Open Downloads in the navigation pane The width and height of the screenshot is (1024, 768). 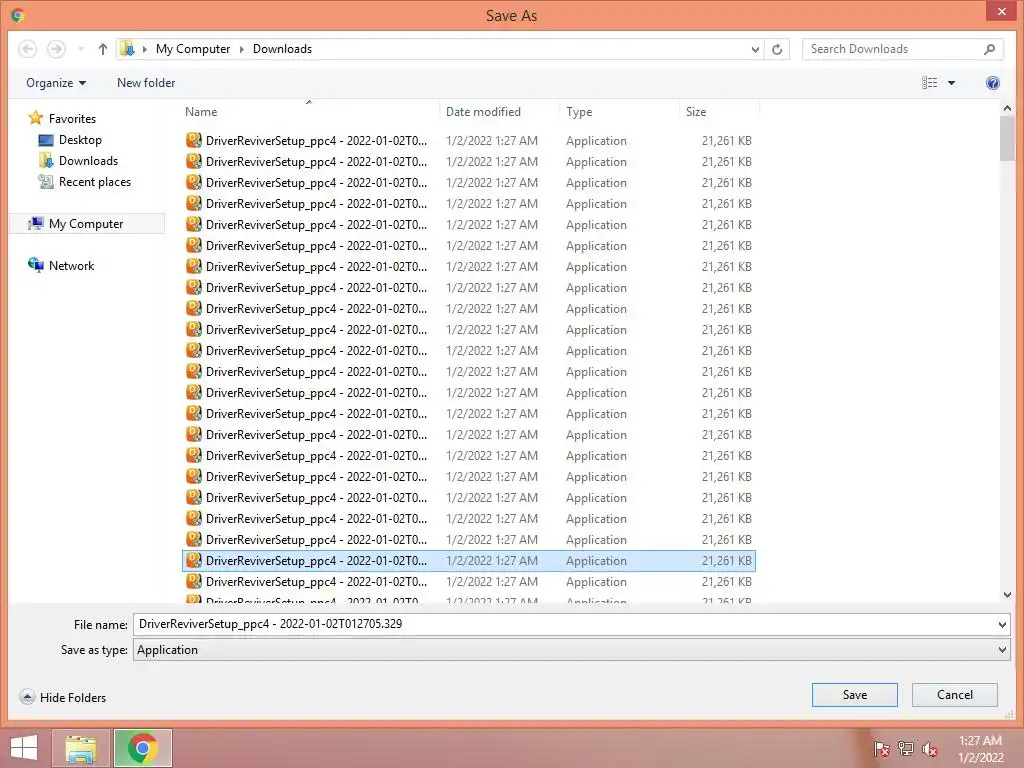[89, 161]
